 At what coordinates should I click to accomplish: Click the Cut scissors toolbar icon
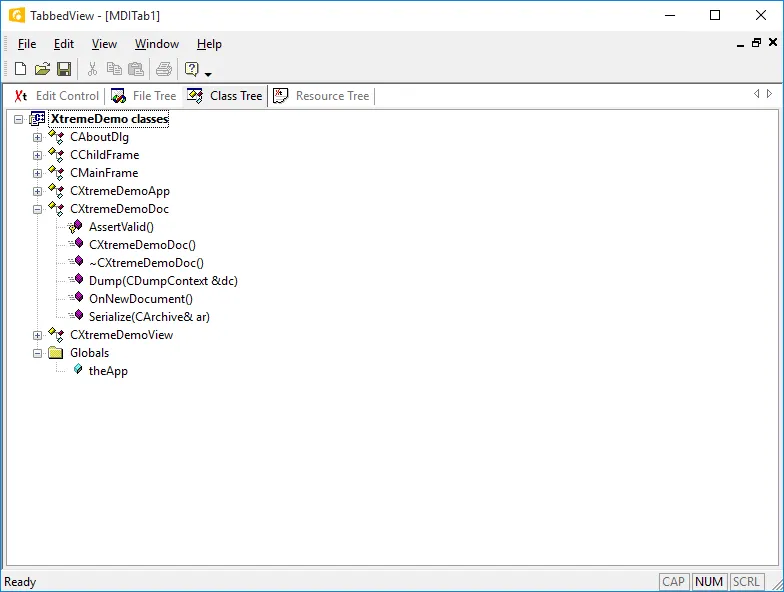pyautogui.click(x=92, y=68)
